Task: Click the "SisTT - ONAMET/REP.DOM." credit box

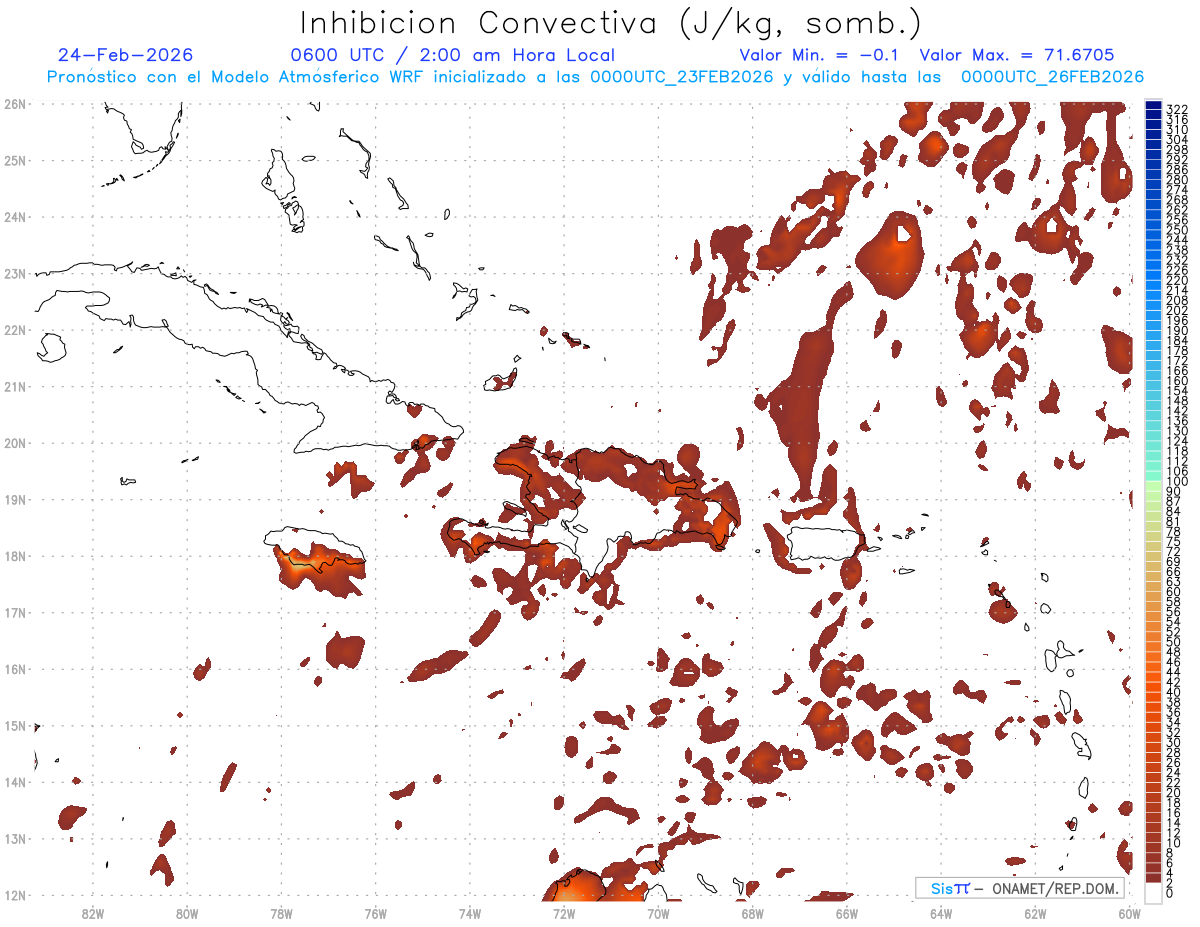Action: 1019,888
